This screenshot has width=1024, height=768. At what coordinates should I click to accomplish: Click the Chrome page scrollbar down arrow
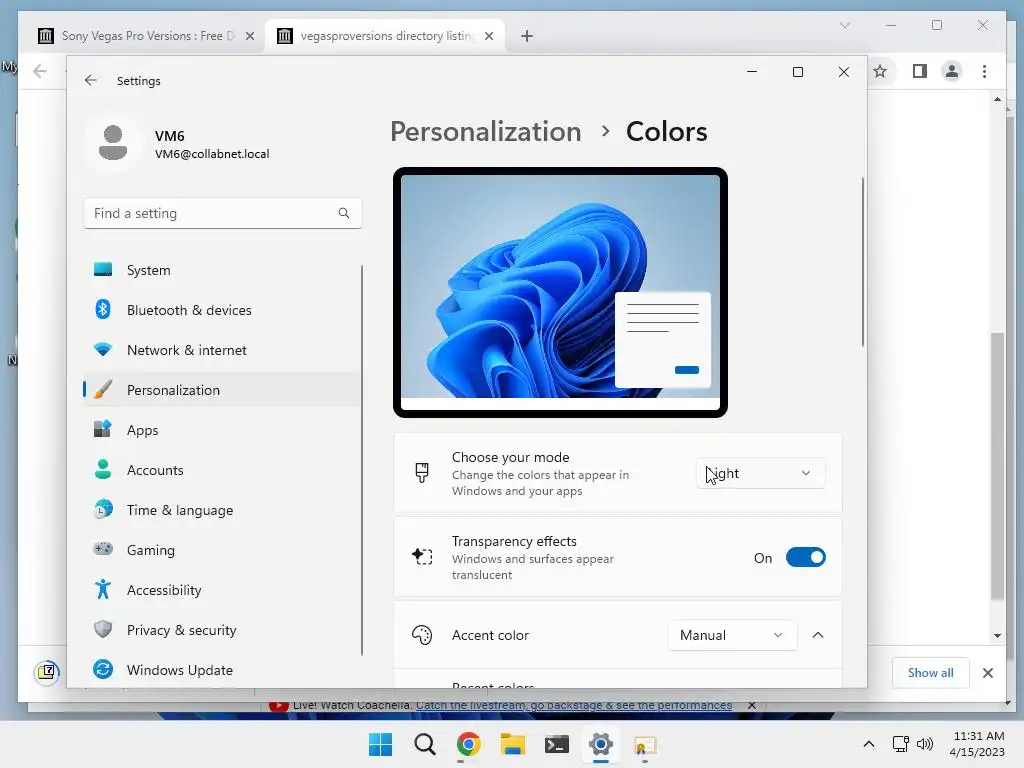coord(997,635)
